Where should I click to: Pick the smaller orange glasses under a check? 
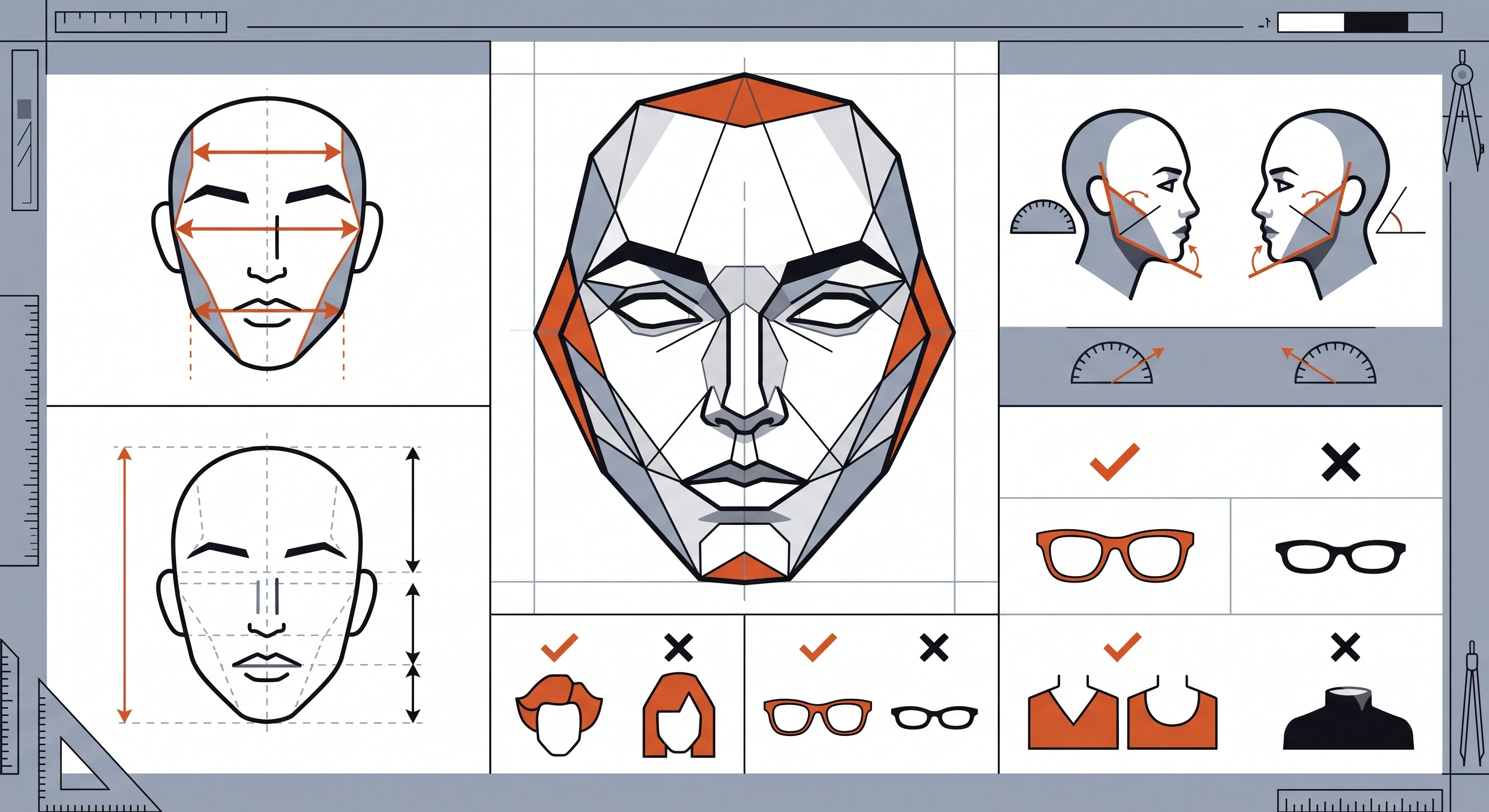[817, 716]
